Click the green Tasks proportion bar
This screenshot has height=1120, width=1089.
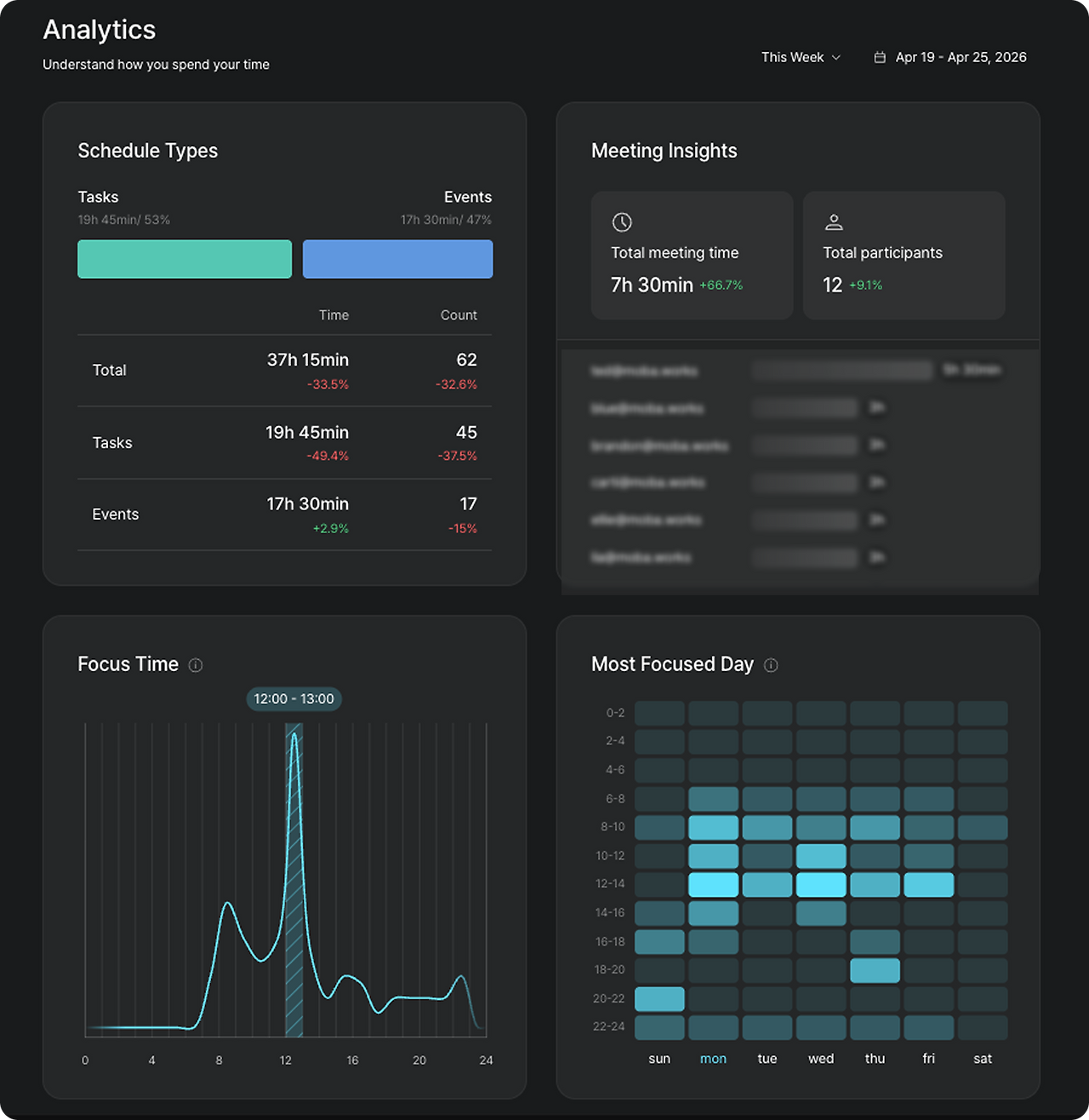(x=185, y=259)
